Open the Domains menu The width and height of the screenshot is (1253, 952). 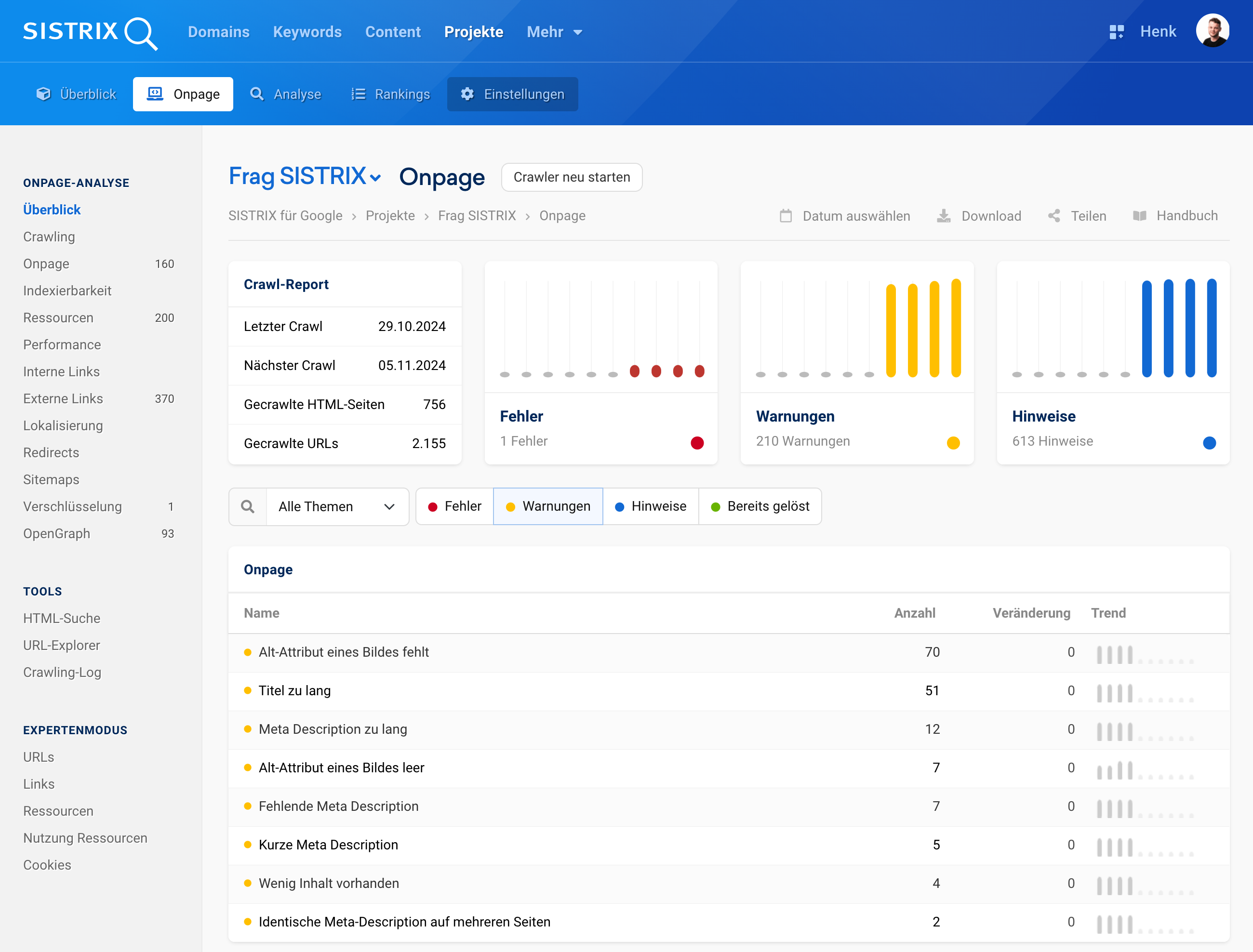point(219,32)
